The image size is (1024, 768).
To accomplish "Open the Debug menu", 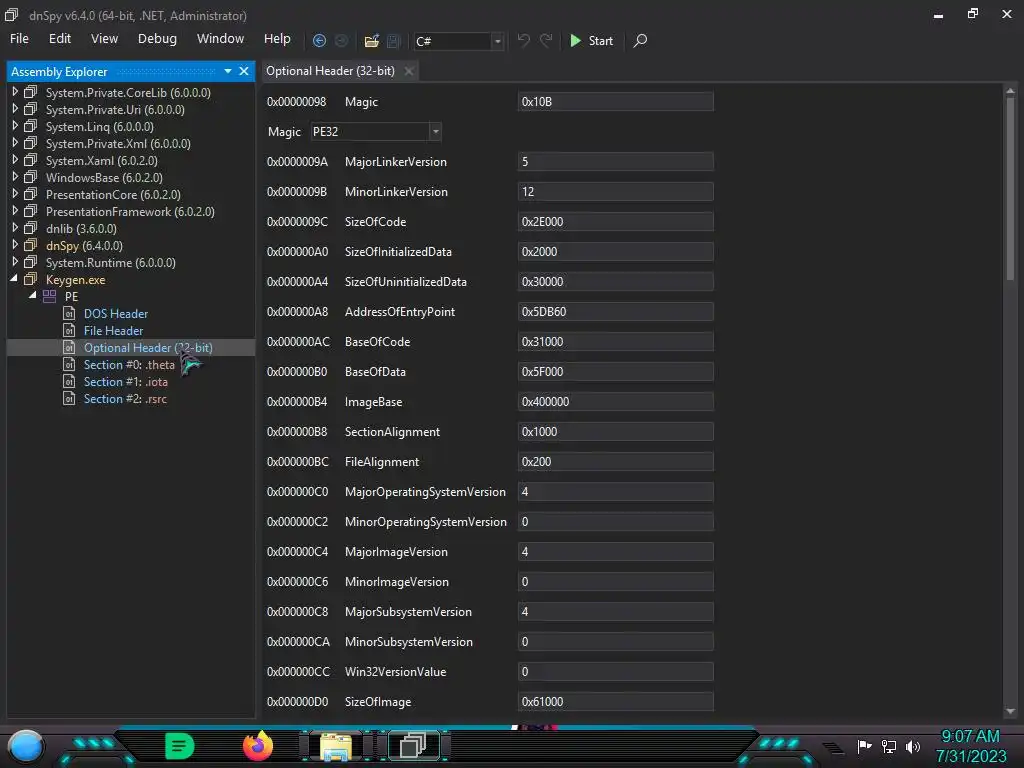I will click(157, 39).
